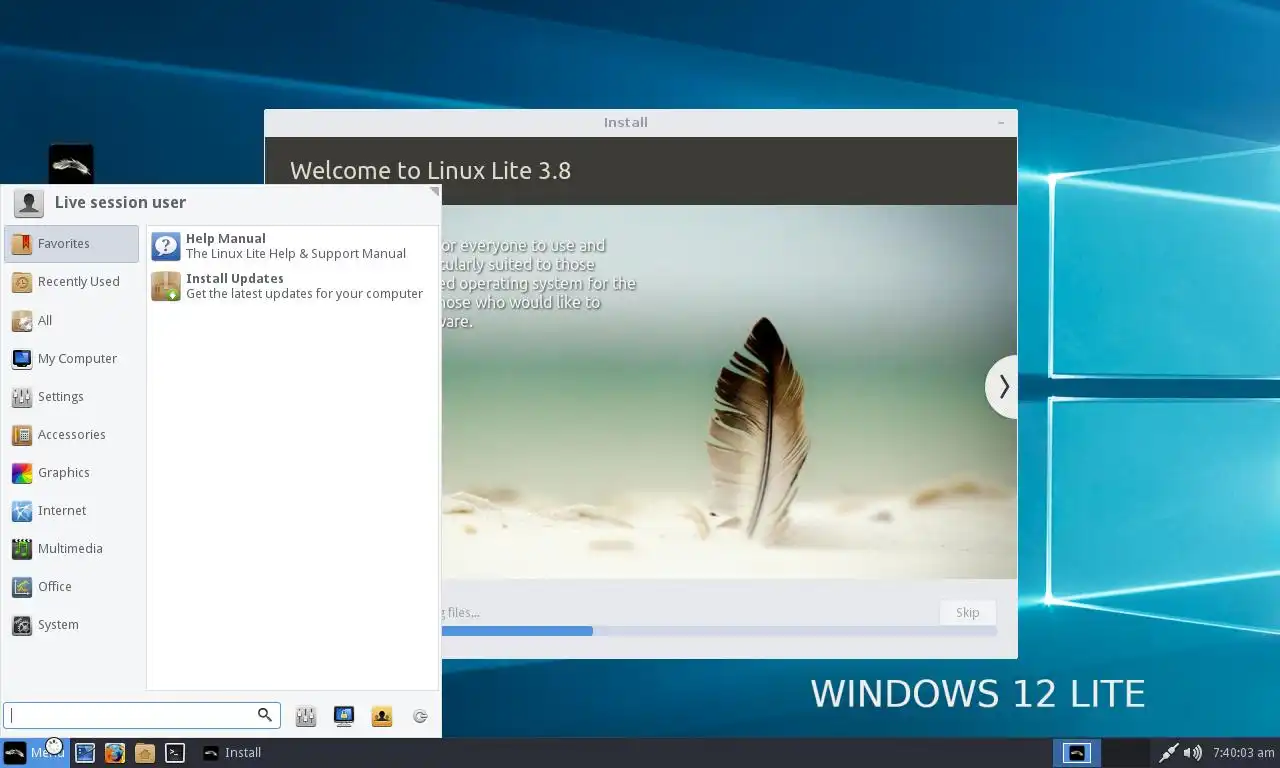Image resolution: width=1280 pixels, height=768 pixels.
Task: Click the Switch Users icon
Action: [x=382, y=716]
